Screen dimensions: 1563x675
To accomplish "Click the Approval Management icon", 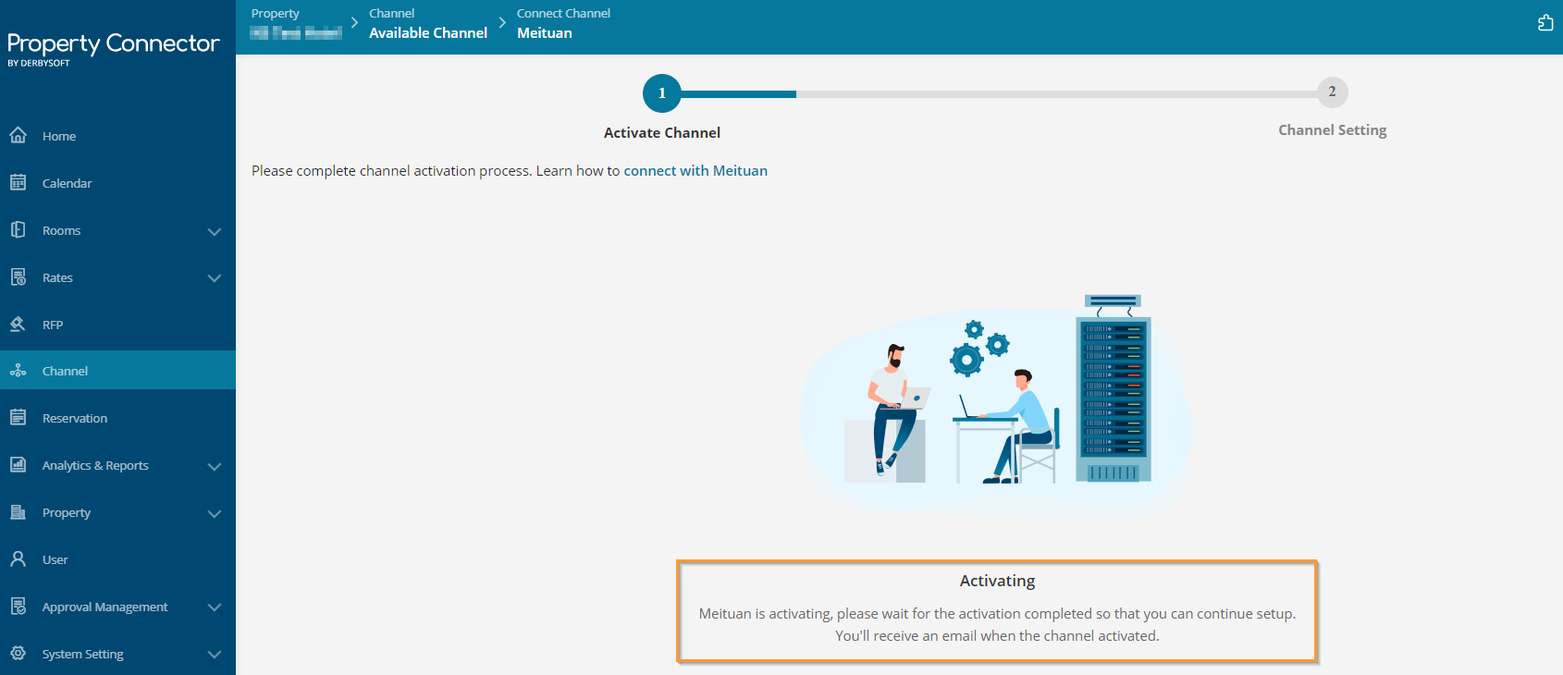I will pos(17,606).
